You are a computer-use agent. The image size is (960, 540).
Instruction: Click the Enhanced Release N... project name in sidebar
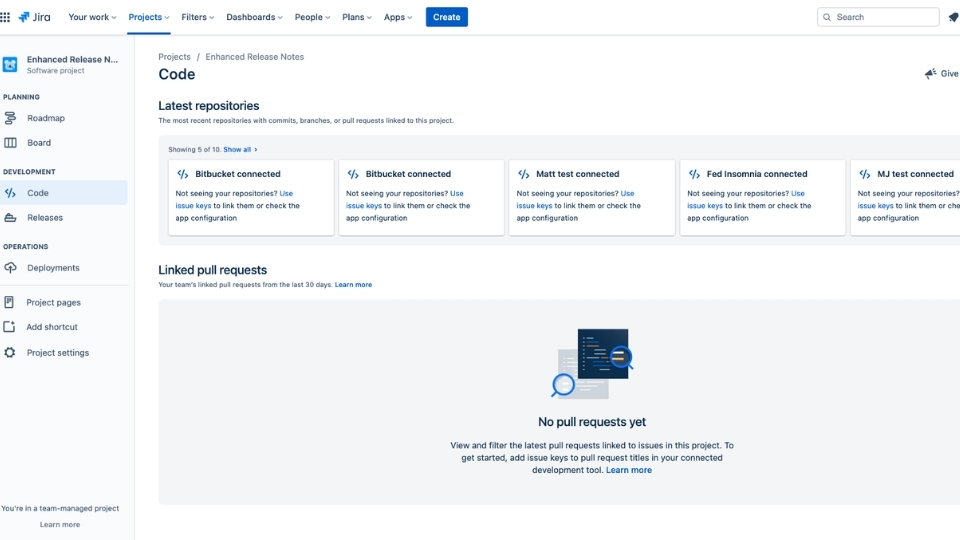pyautogui.click(x=72, y=59)
